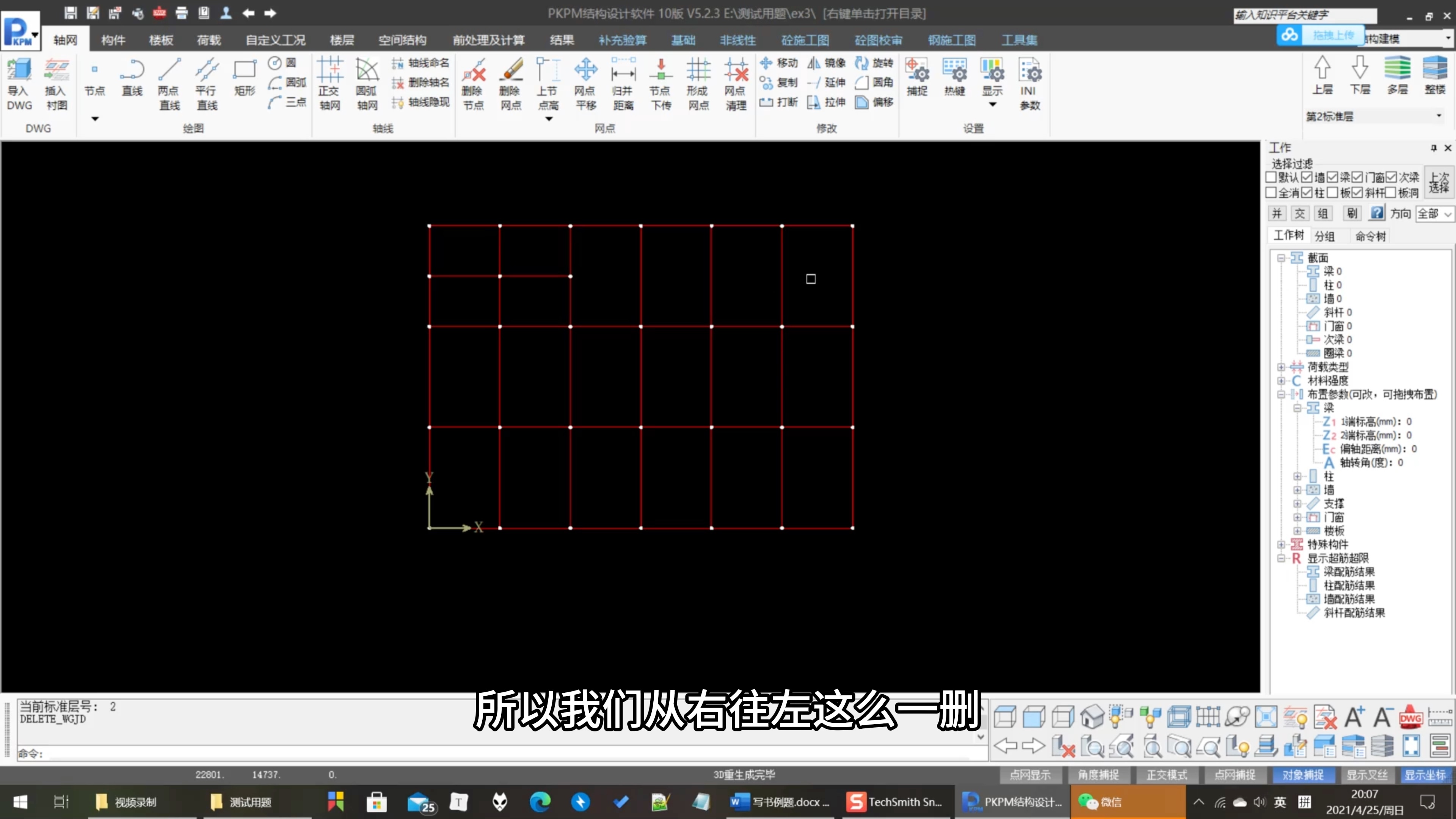
Task: Click the 轴线命名 tool
Action: 420,63
